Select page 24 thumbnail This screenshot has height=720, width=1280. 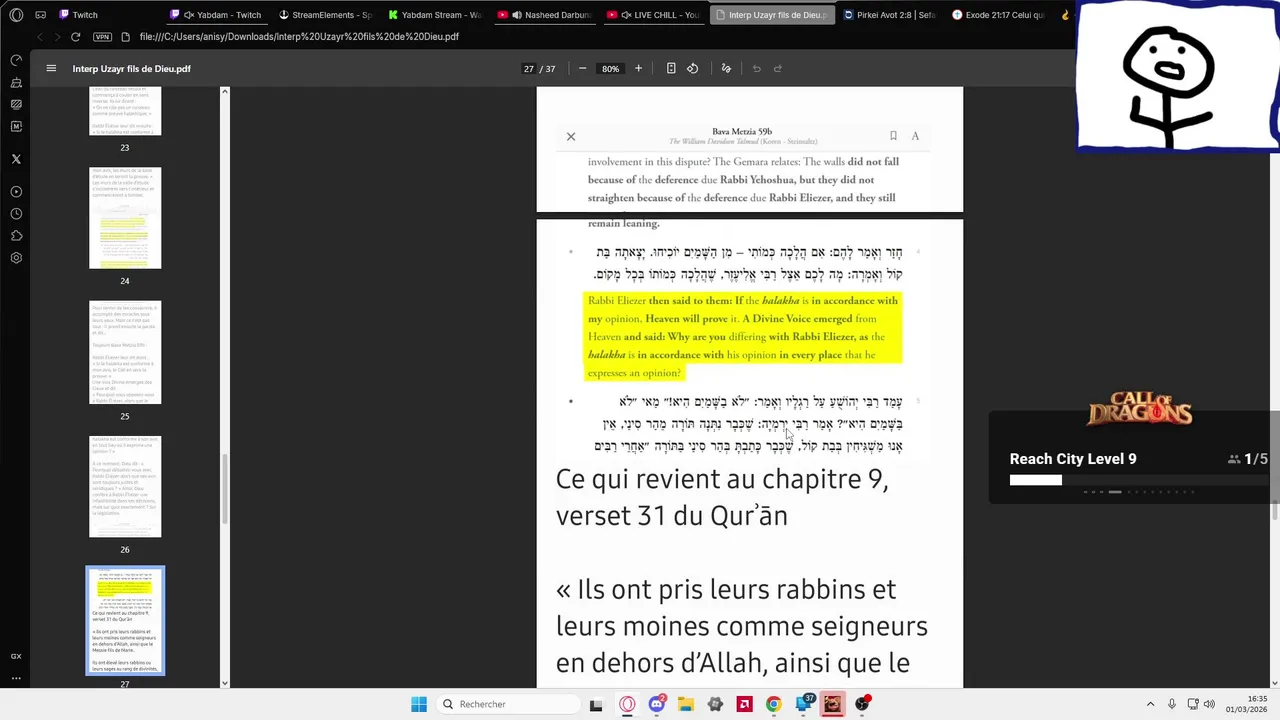125,218
